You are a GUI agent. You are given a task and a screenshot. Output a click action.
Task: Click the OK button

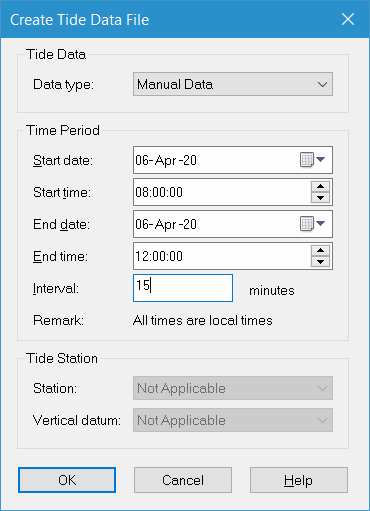point(67,480)
